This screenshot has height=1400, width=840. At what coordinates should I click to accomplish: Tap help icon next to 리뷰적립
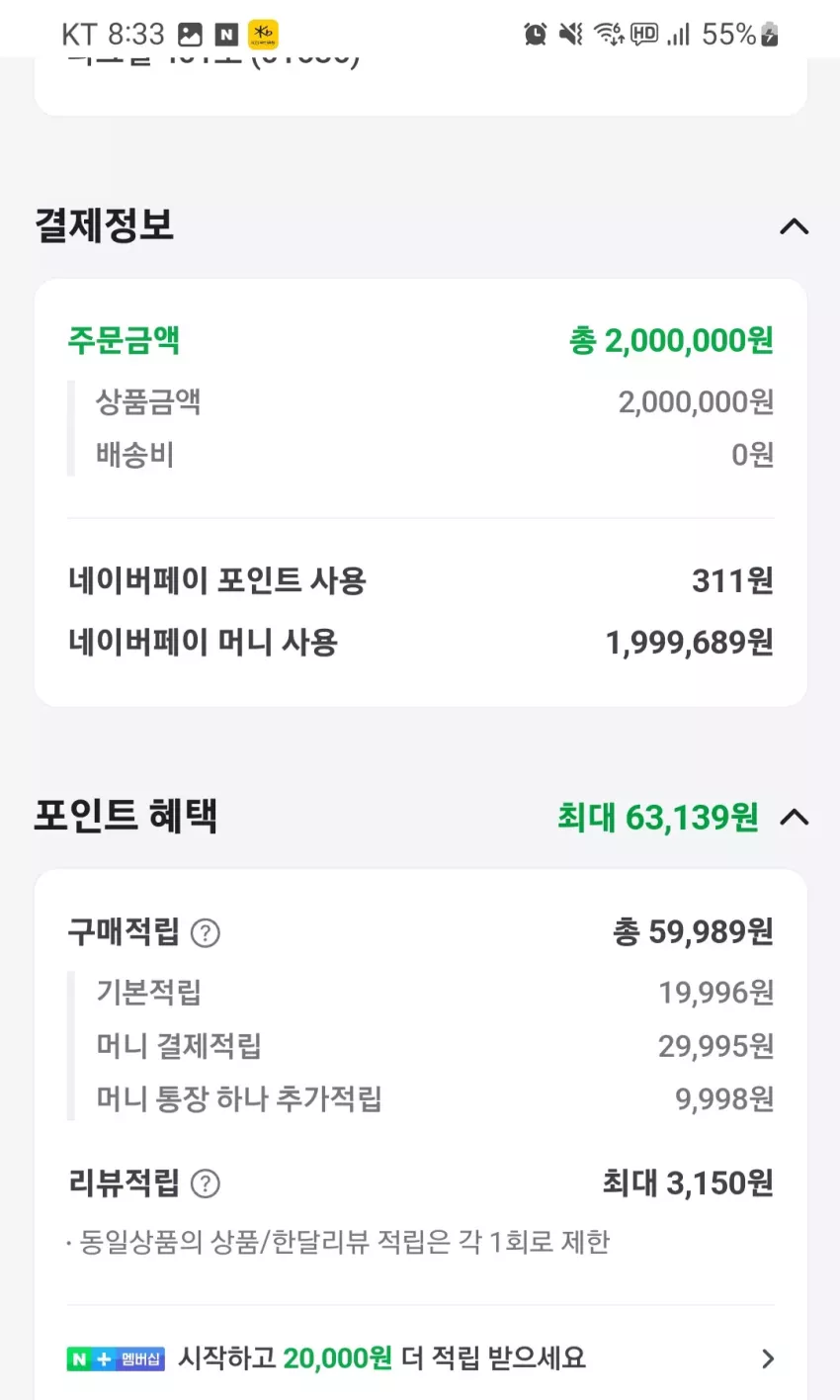(205, 1183)
